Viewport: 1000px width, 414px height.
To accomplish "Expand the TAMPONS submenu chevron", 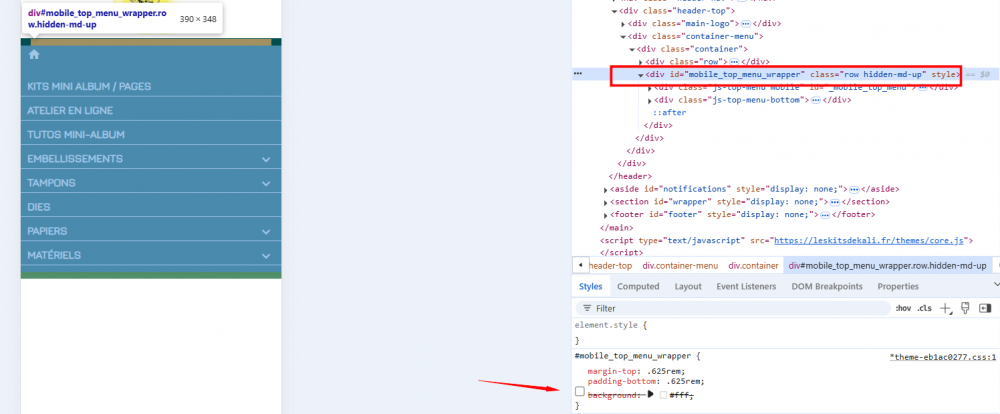I will click(x=266, y=183).
